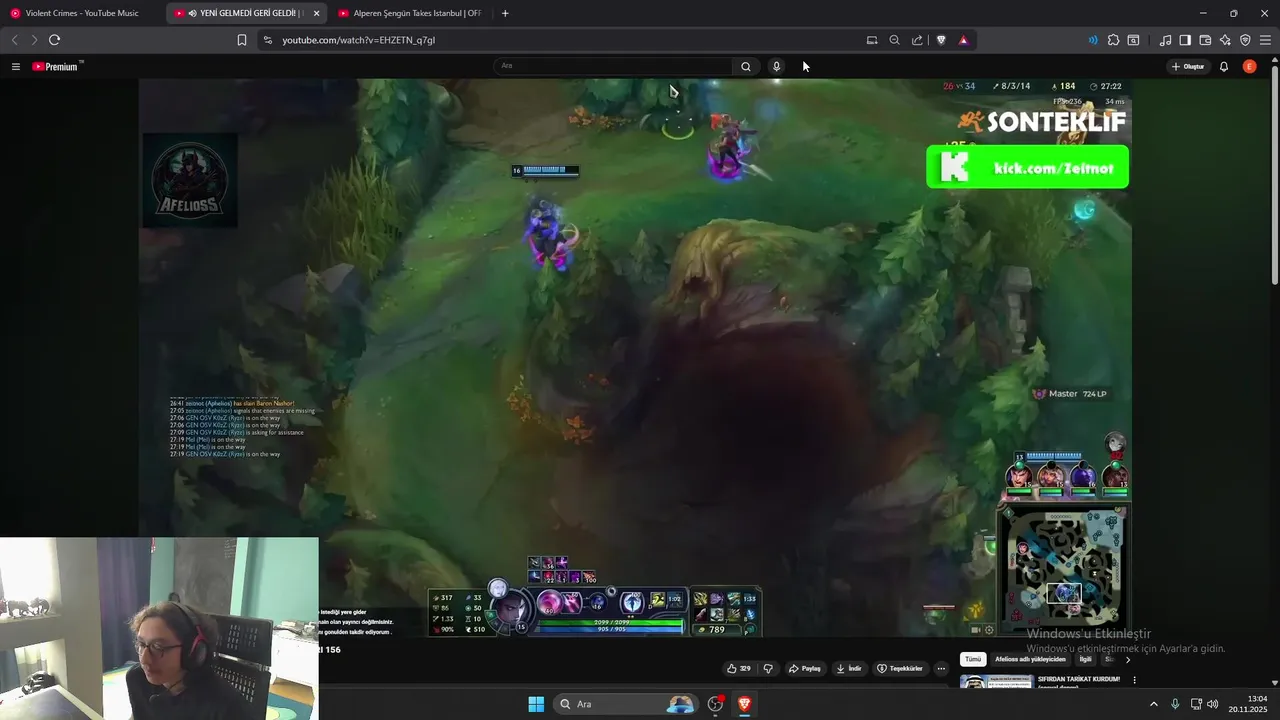Screen dimensions: 1280x720
Task: Open site settings icon before URL
Action: point(267,40)
